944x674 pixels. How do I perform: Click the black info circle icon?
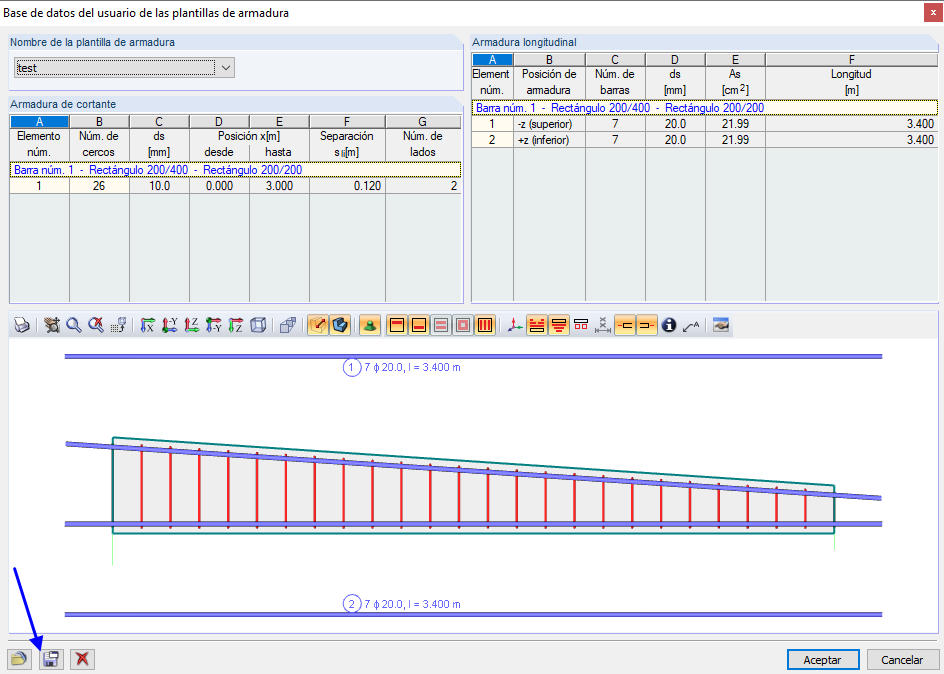669,326
